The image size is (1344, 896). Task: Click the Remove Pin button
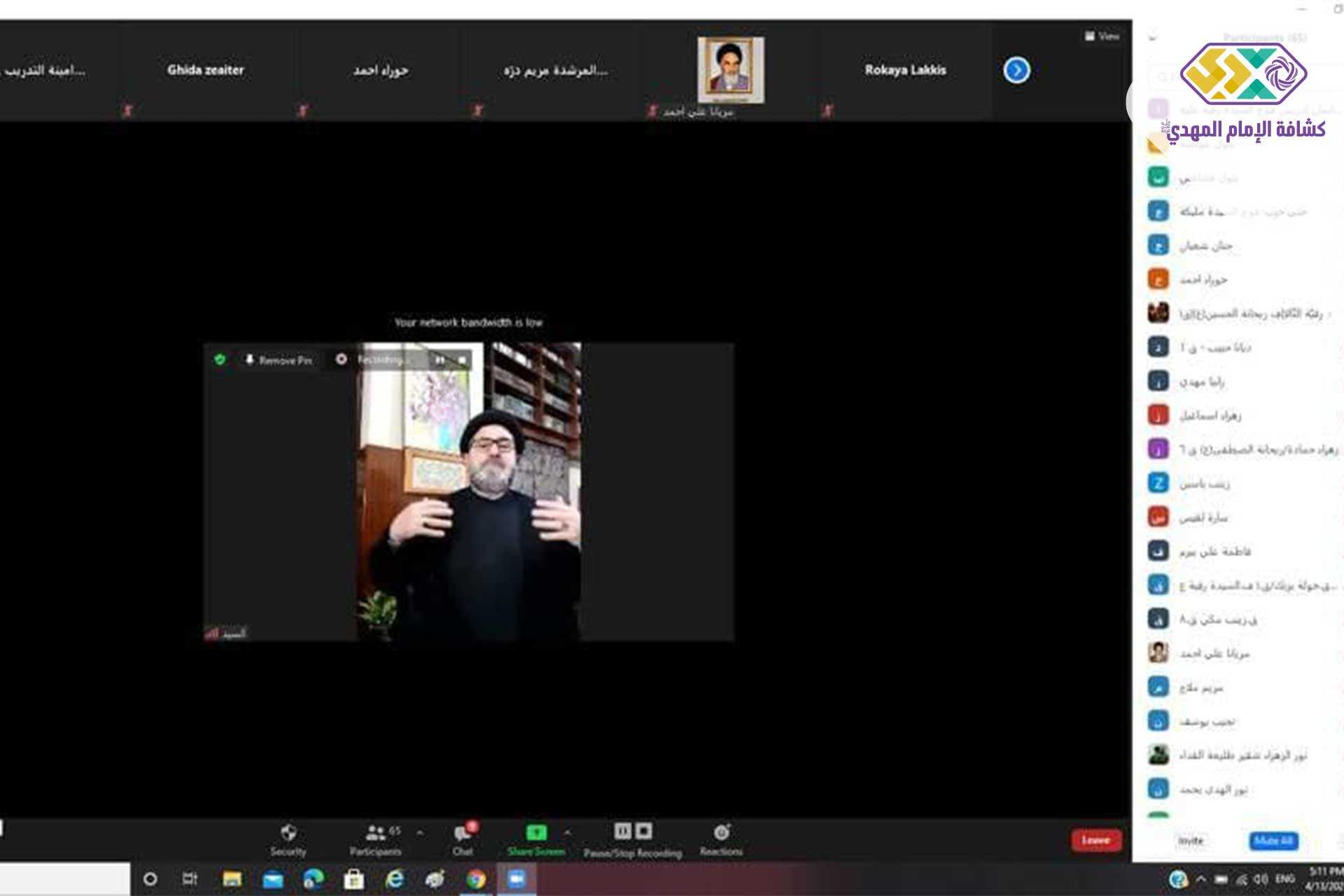pos(279,360)
